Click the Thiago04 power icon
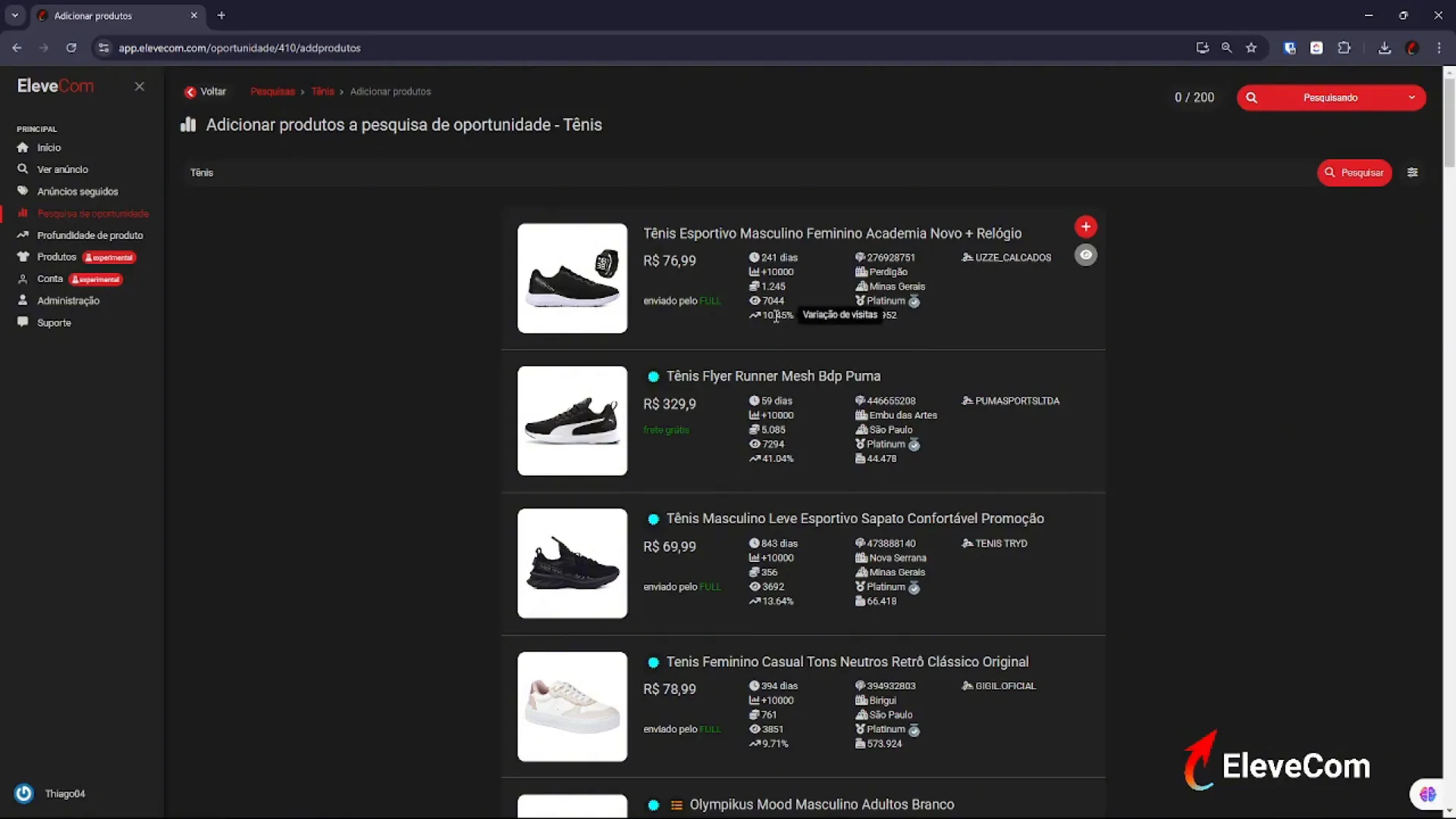Screen dimensions: 1456x819 point(24,793)
